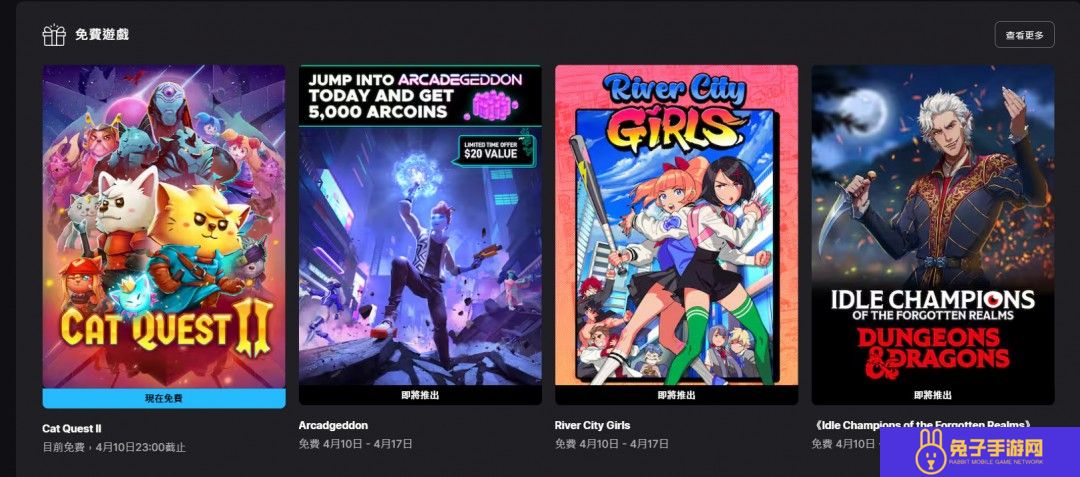
Task: Open the River City Girls title link
Action: click(592, 425)
